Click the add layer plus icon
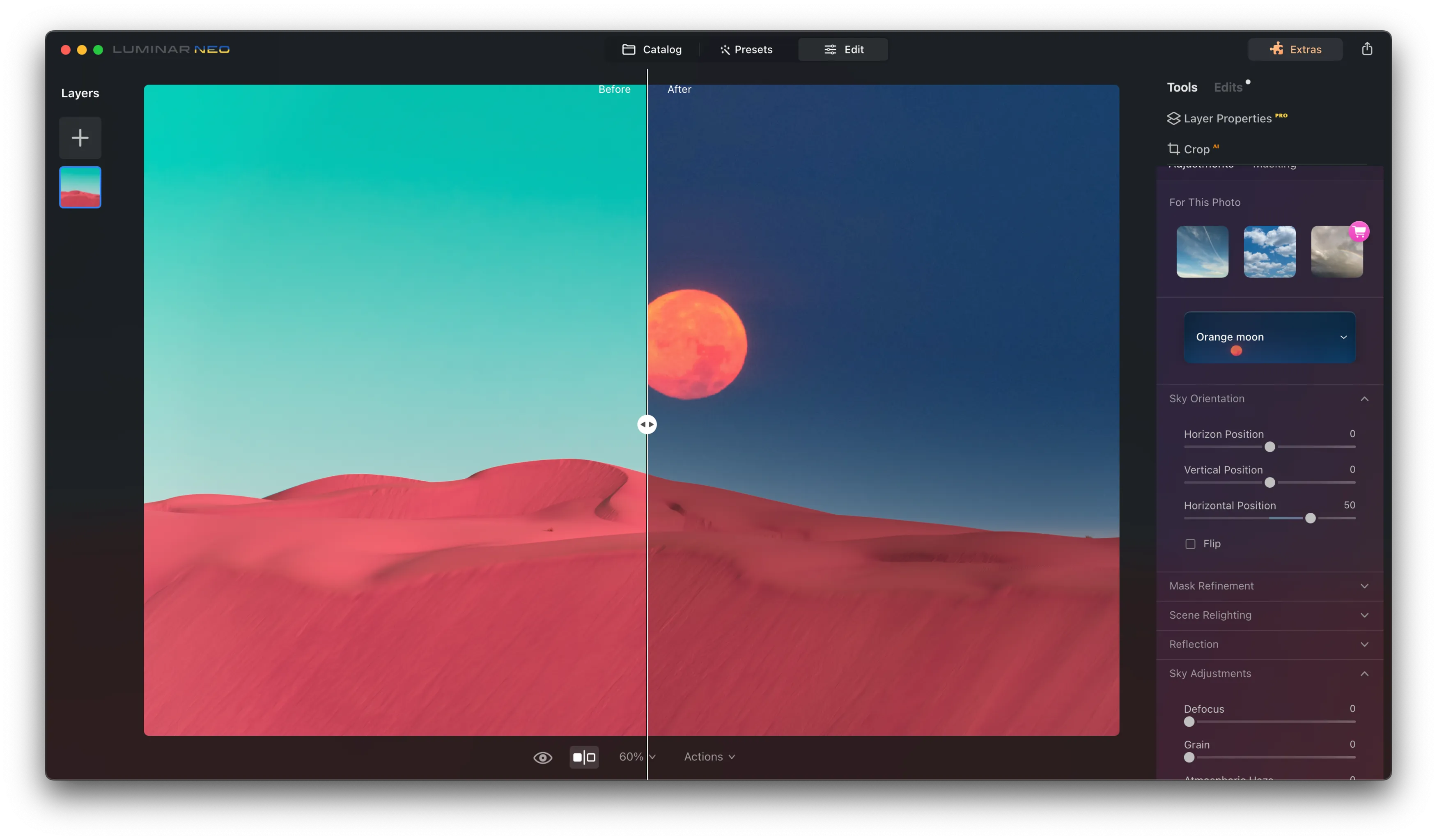The width and height of the screenshot is (1437, 840). pos(80,138)
